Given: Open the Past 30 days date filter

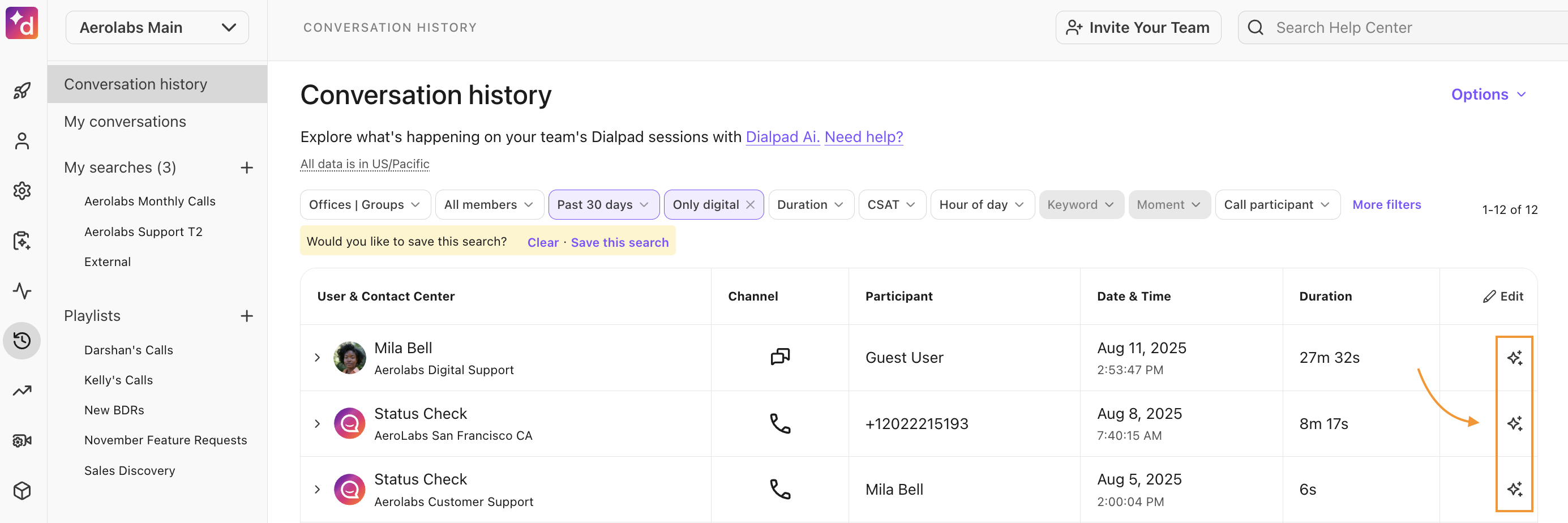Looking at the screenshot, I should pyautogui.click(x=603, y=204).
